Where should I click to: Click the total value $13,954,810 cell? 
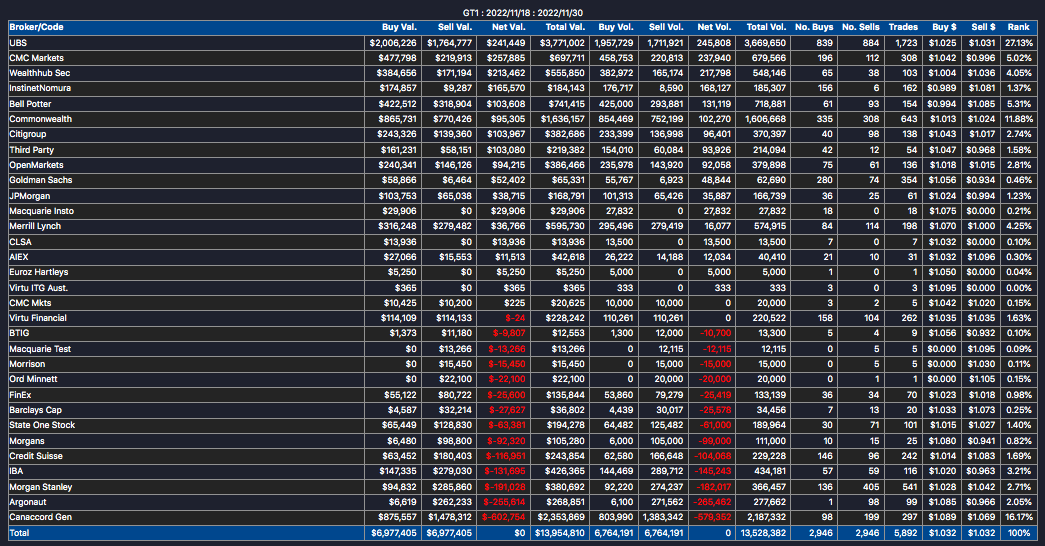click(558, 533)
